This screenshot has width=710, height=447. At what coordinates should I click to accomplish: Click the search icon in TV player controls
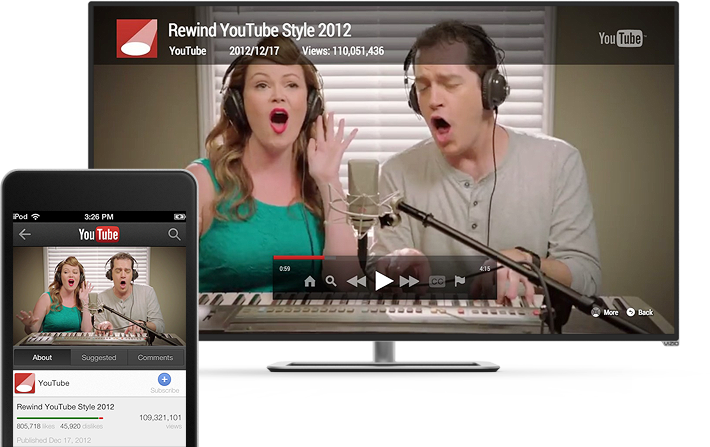pyautogui.click(x=331, y=281)
